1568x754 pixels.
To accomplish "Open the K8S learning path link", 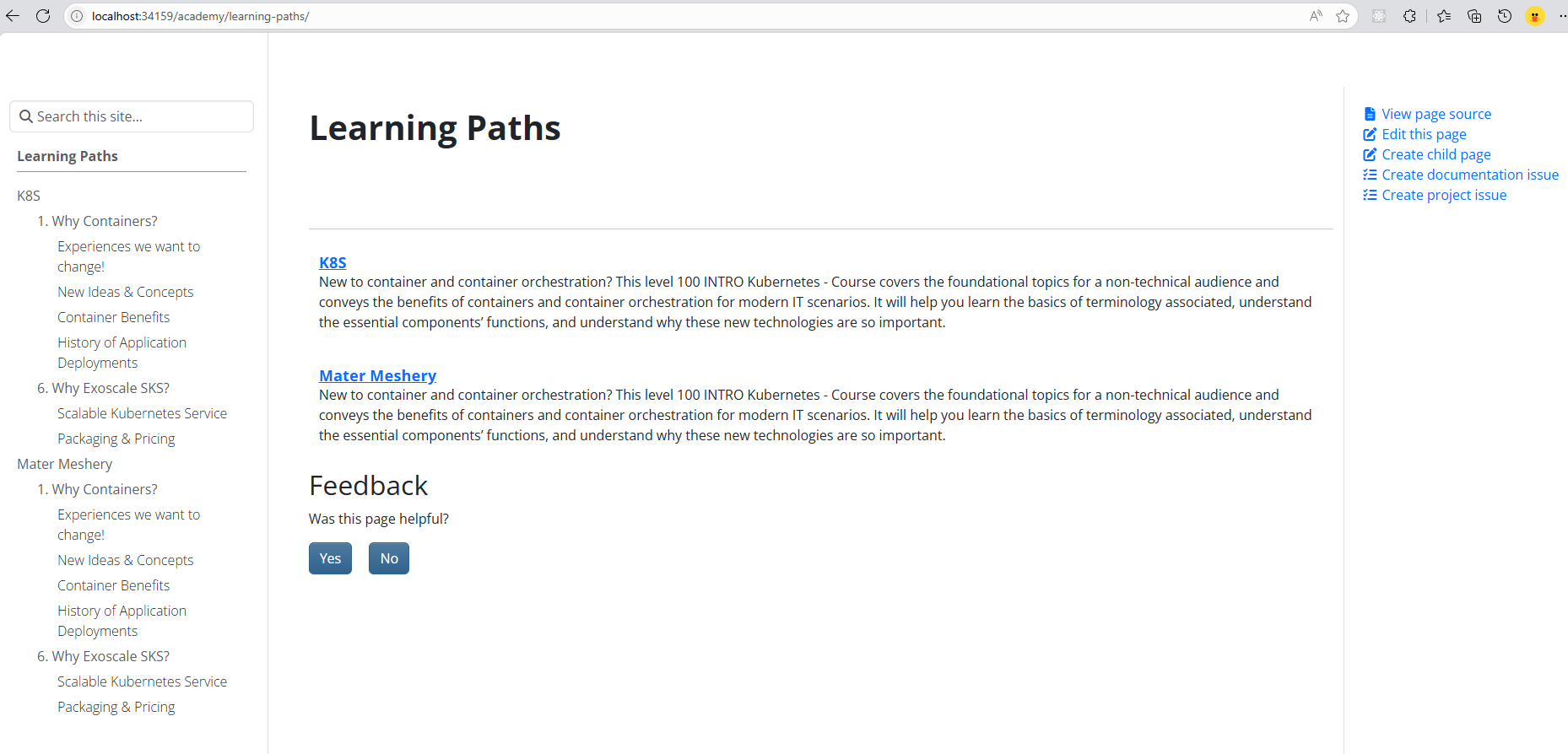I will (x=332, y=262).
